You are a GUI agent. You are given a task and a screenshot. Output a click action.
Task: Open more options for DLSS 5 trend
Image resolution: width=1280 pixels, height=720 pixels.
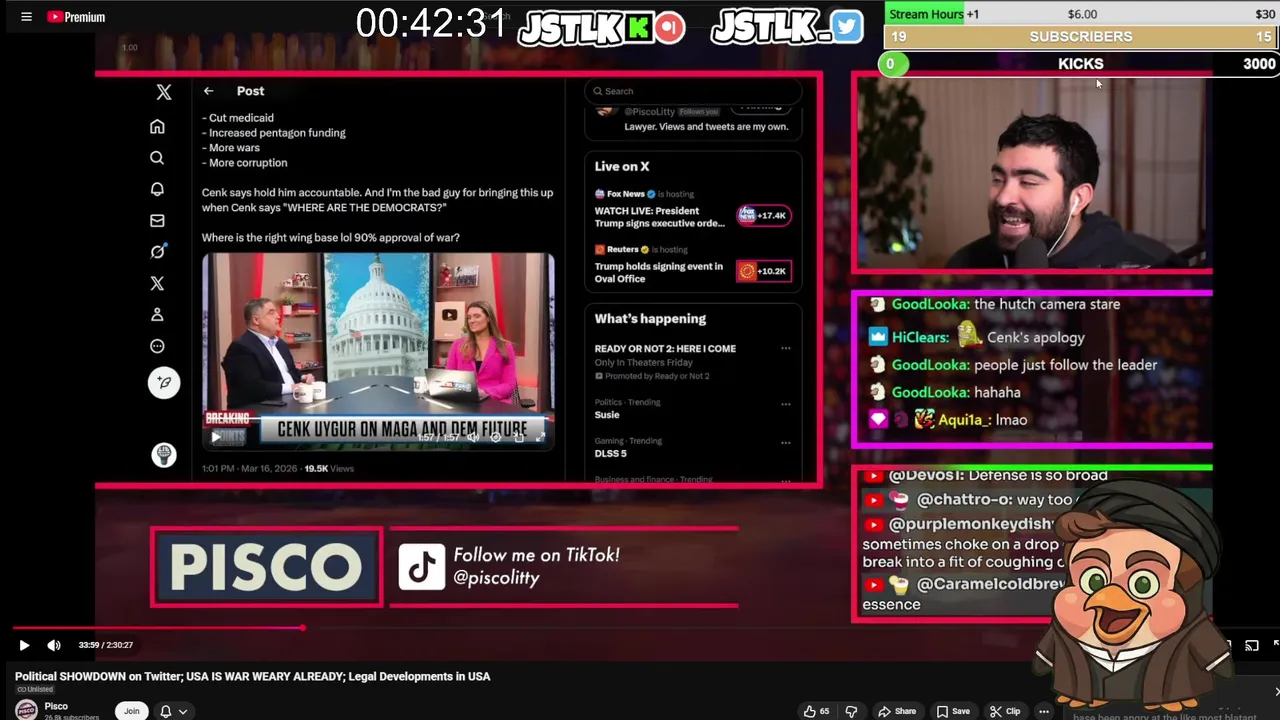point(785,442)
